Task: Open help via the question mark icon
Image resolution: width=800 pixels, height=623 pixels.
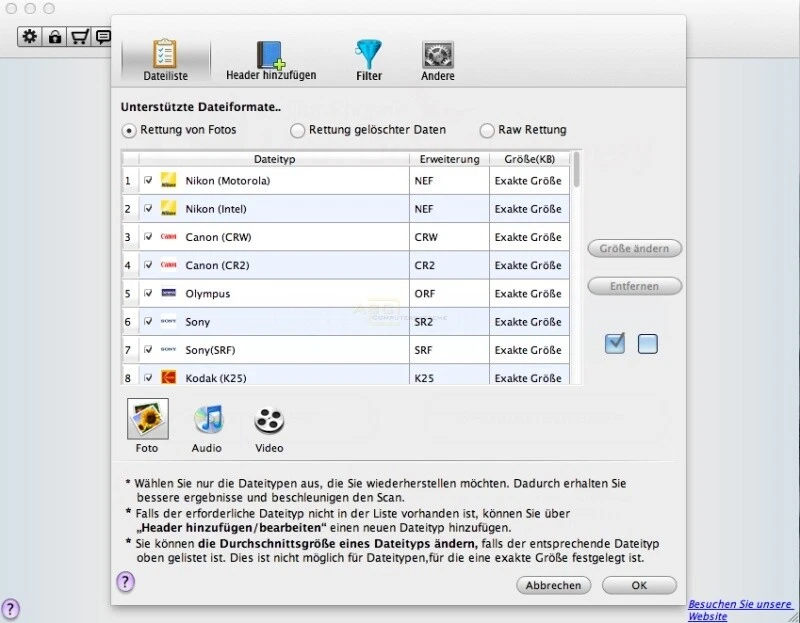Action: pyautogui.click(x=124, y=583)
